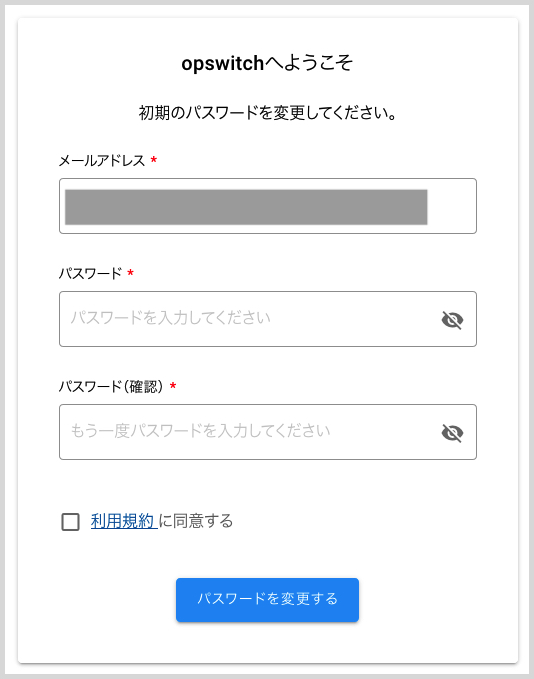Click the メールアドレス field label
Viewport: 534px width, 679px height.
pos(102,161)
